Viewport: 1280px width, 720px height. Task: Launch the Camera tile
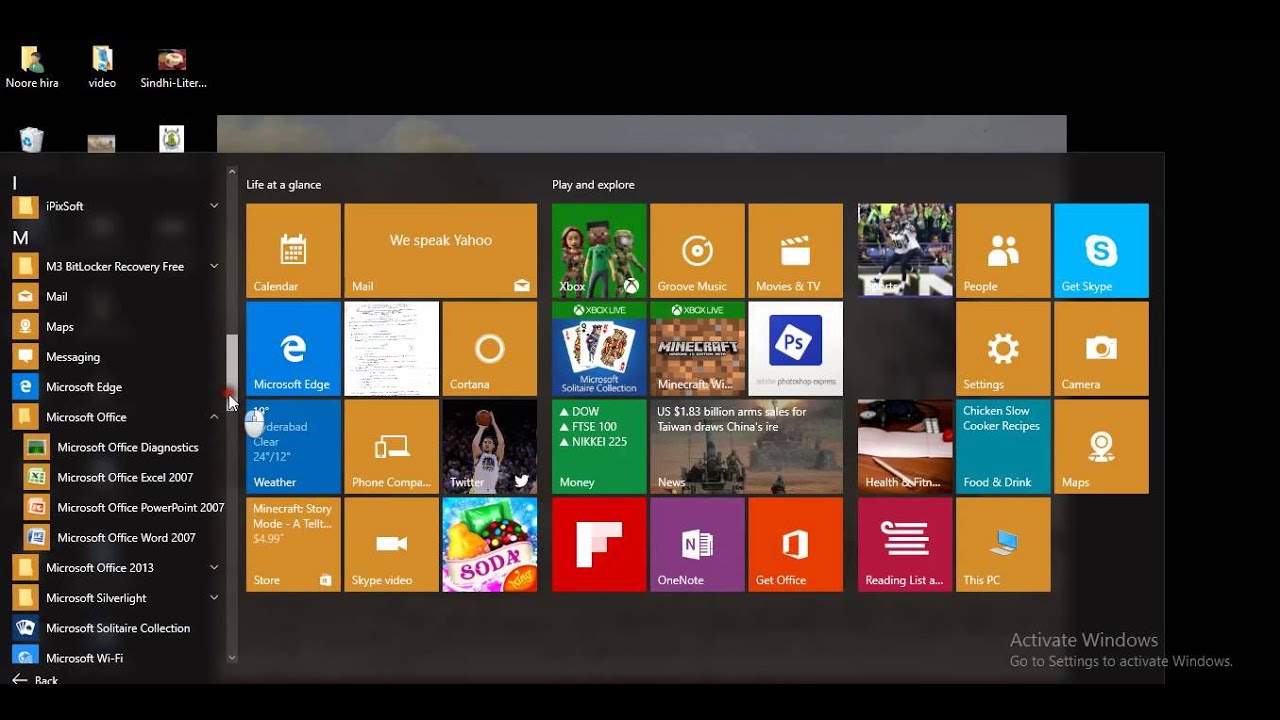[1101, 349]
